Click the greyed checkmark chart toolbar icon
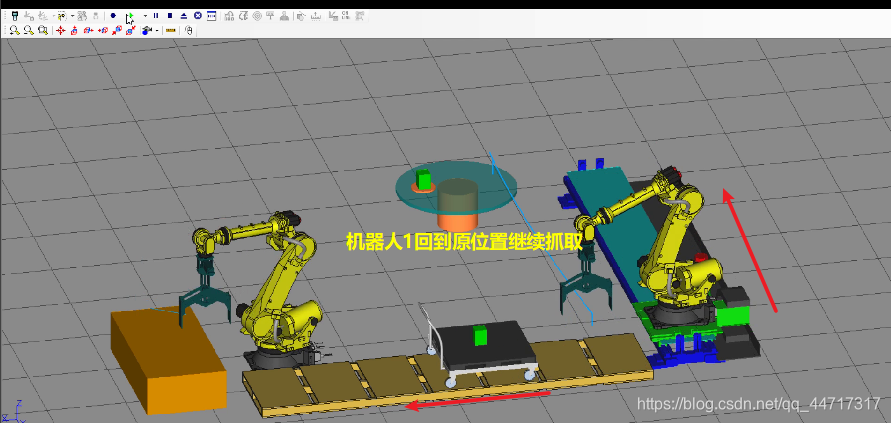Screen dimensions: 891x423 point(333,16)
